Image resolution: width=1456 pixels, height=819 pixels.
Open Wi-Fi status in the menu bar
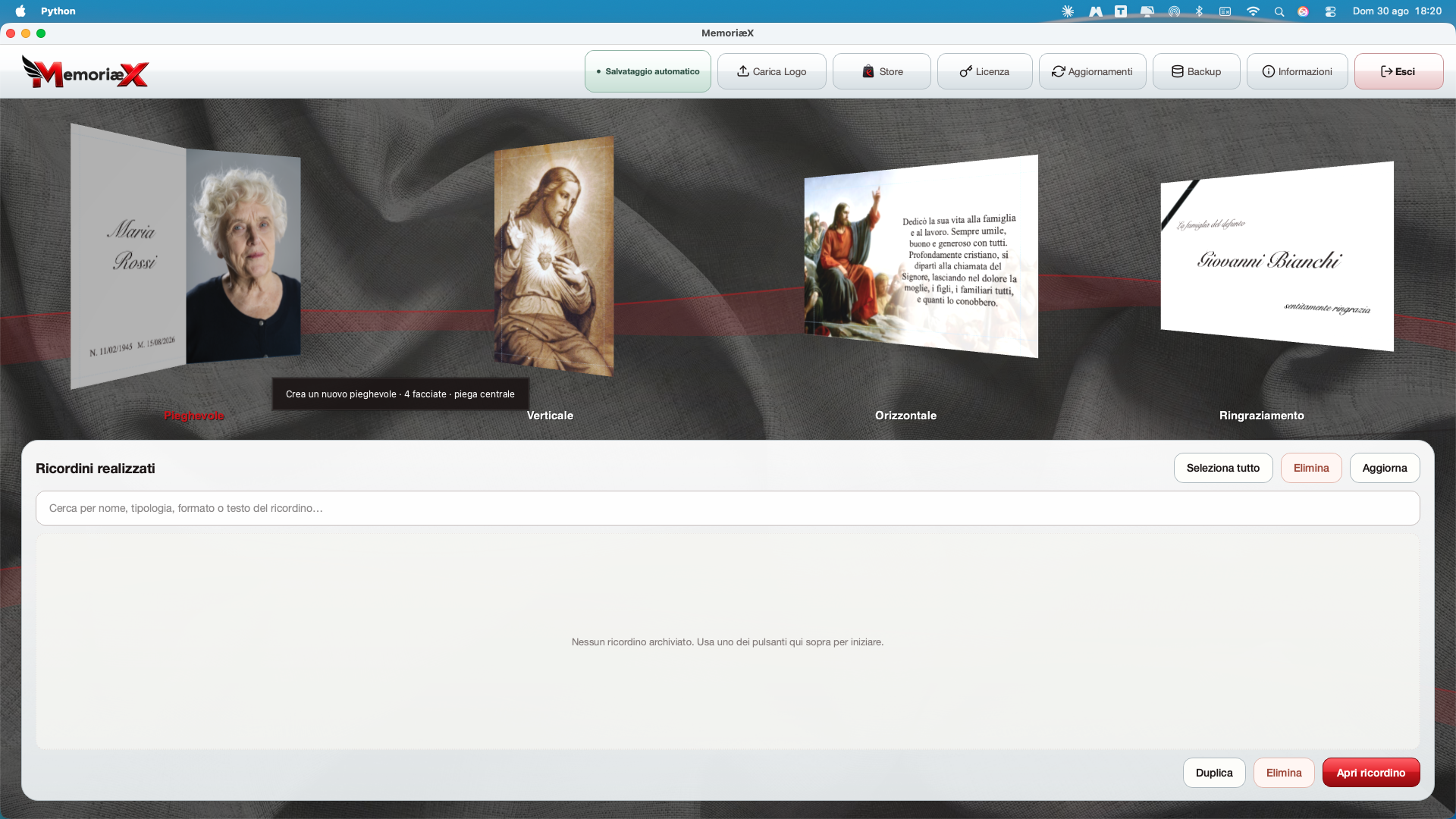click(x=1253, y=11)
